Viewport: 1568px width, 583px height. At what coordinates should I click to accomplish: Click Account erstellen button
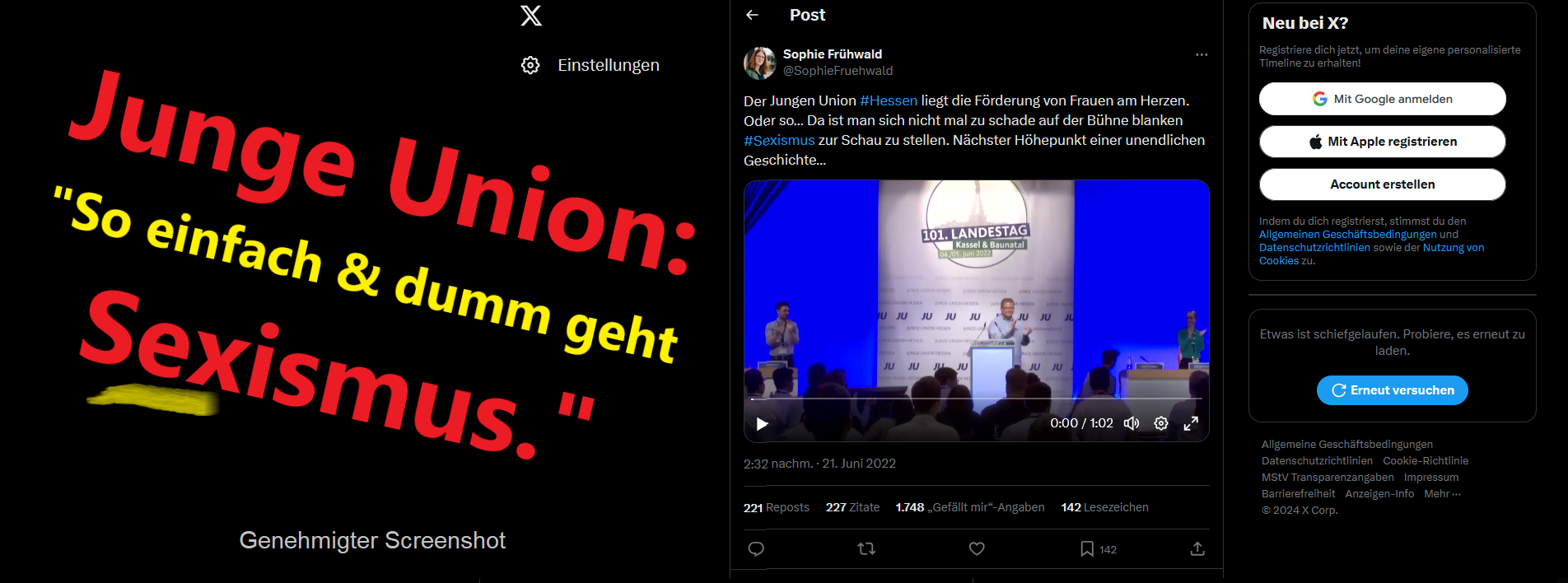click(1383, 184)
